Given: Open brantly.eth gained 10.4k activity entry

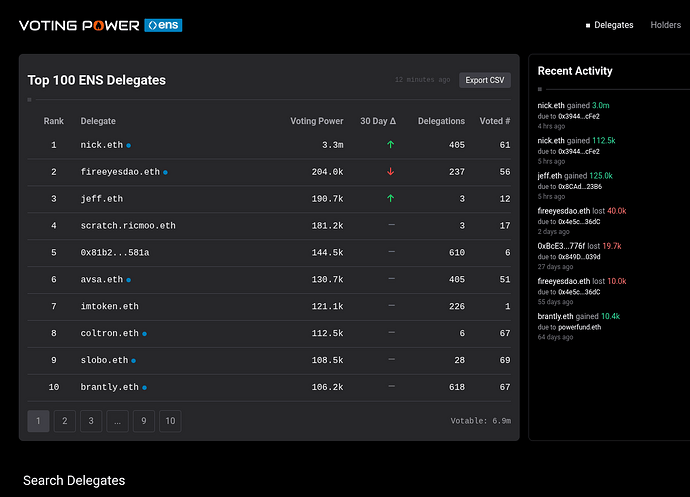Looking at the screenshot, I should coord(579,327).
